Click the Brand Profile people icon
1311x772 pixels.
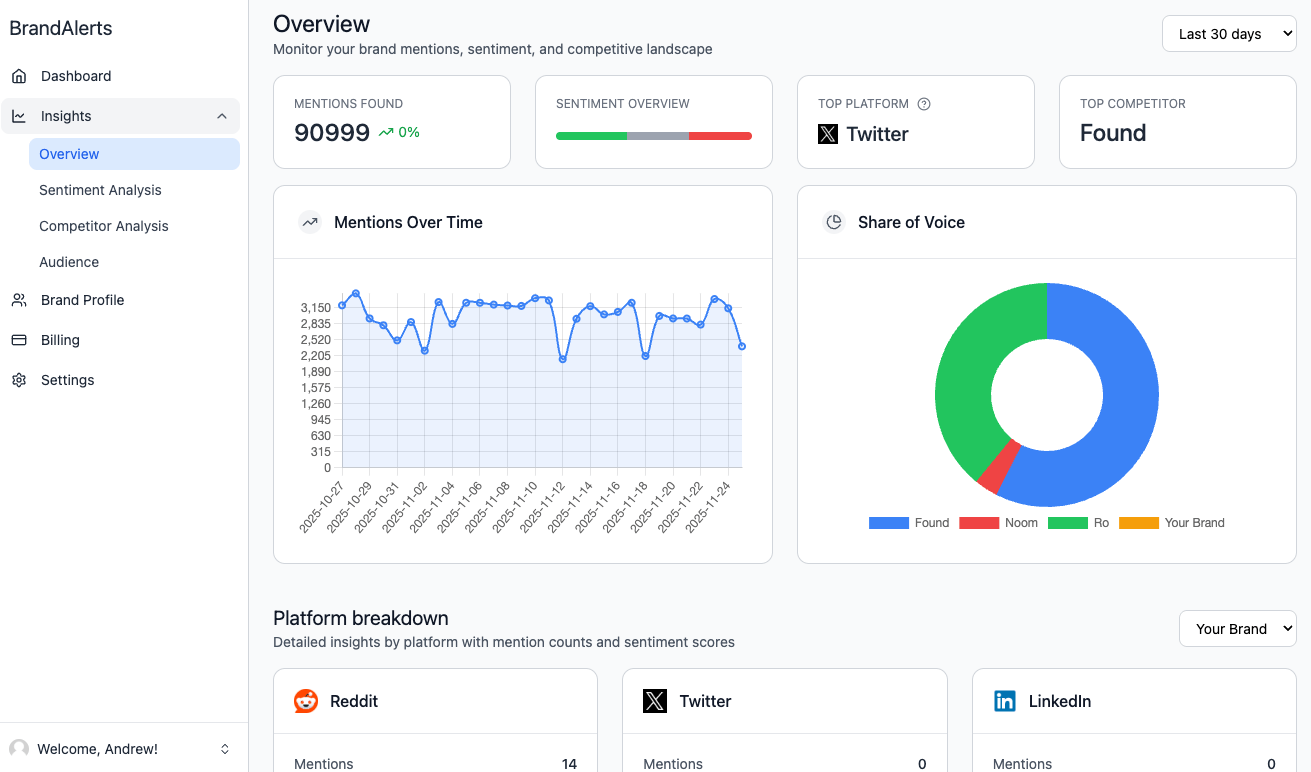(19, 300)
